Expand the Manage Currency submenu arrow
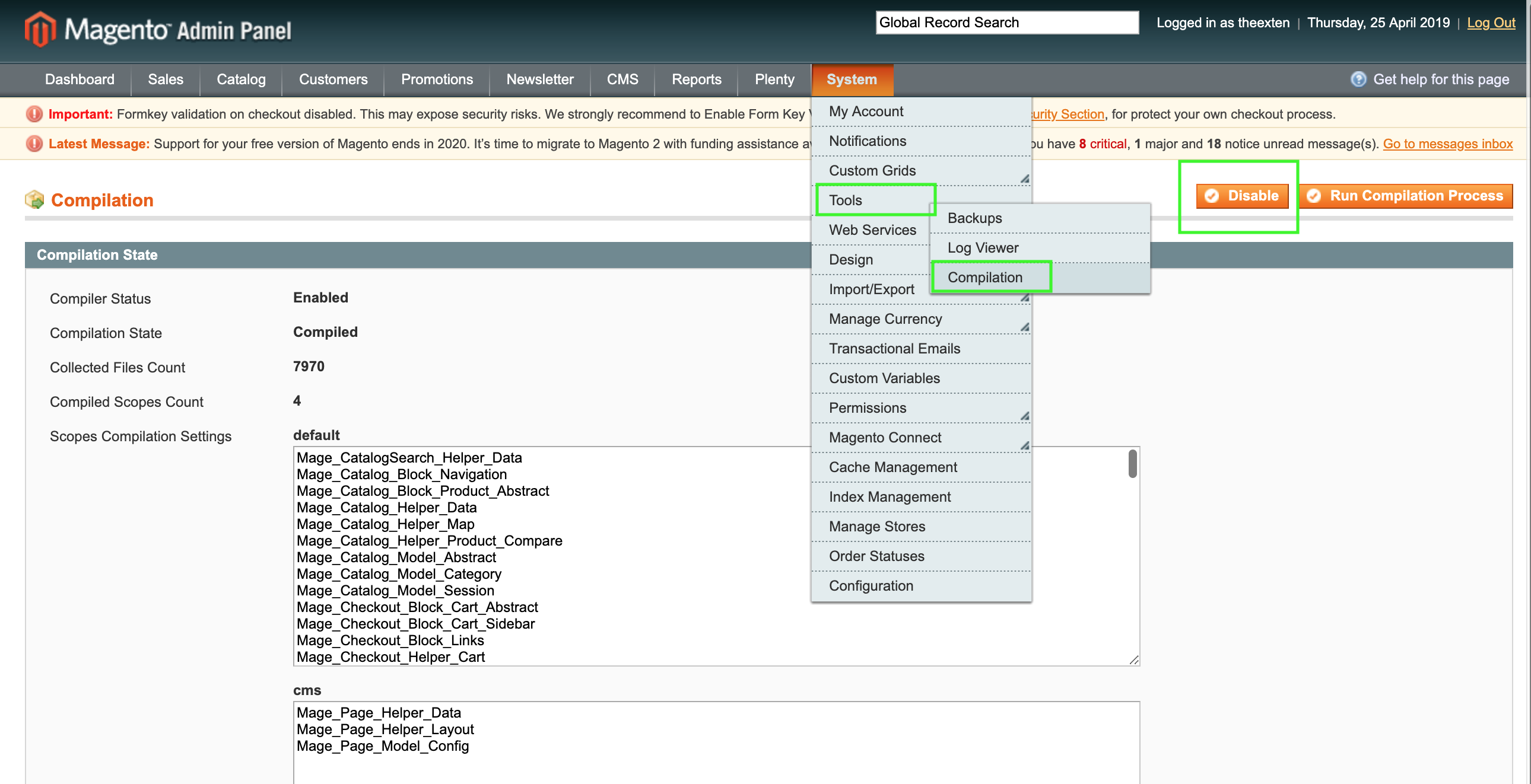1531x784 pixels. 1024,327
